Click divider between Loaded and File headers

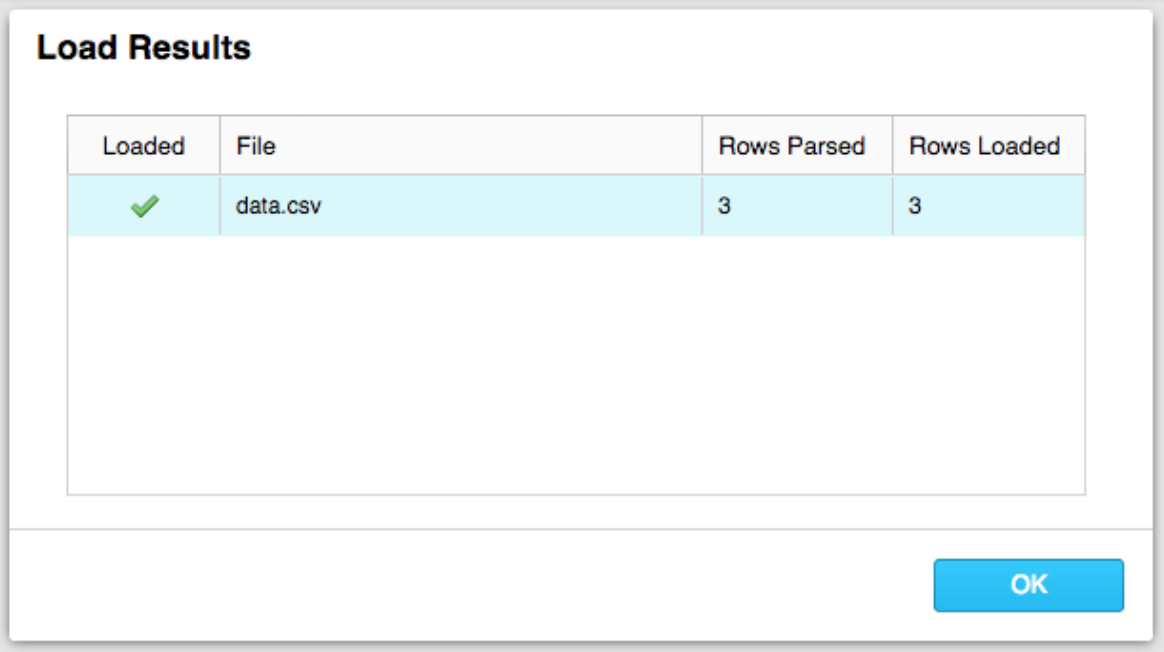(220, 146)
